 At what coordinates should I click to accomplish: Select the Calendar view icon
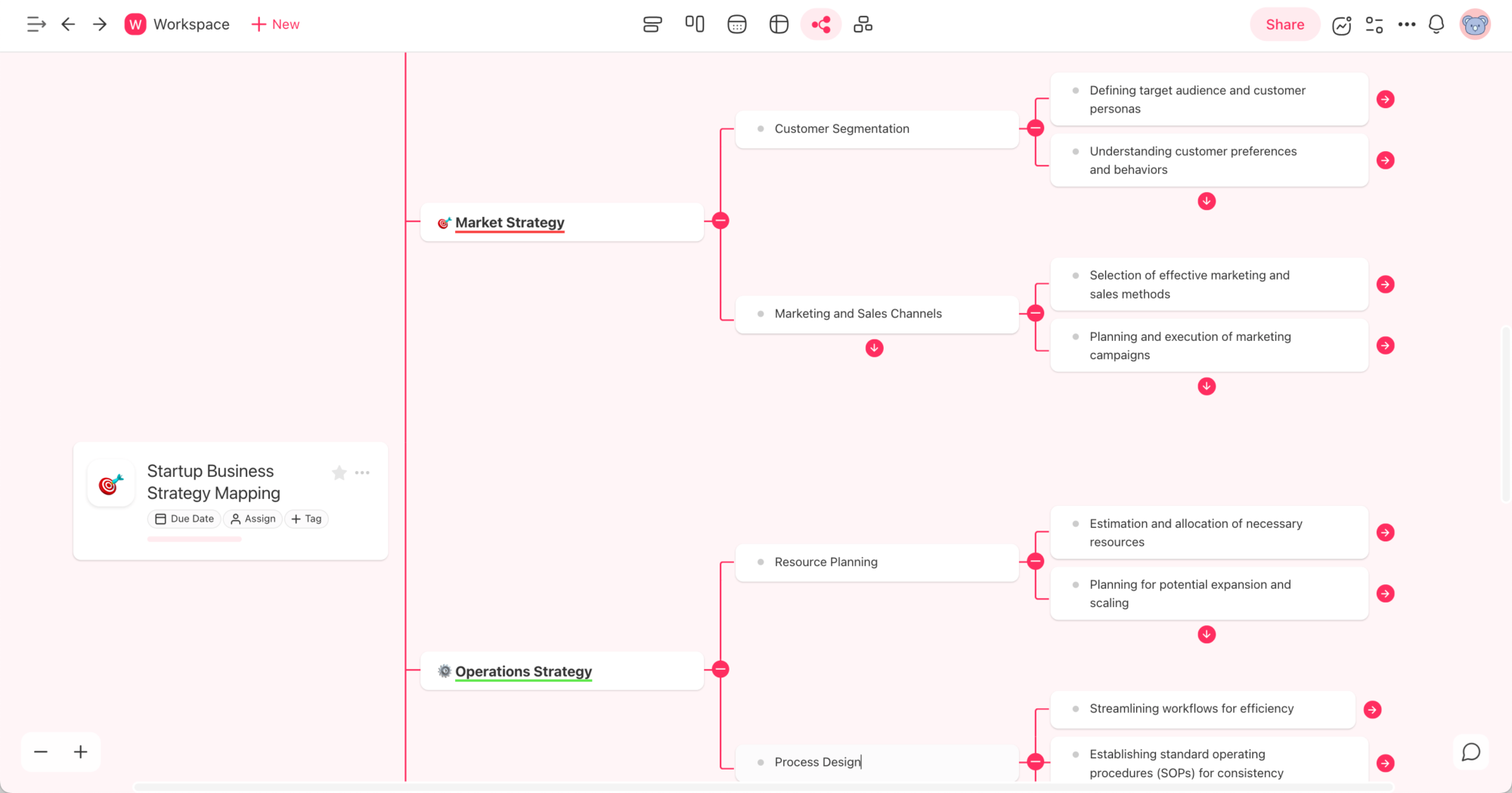pos(736,23)
